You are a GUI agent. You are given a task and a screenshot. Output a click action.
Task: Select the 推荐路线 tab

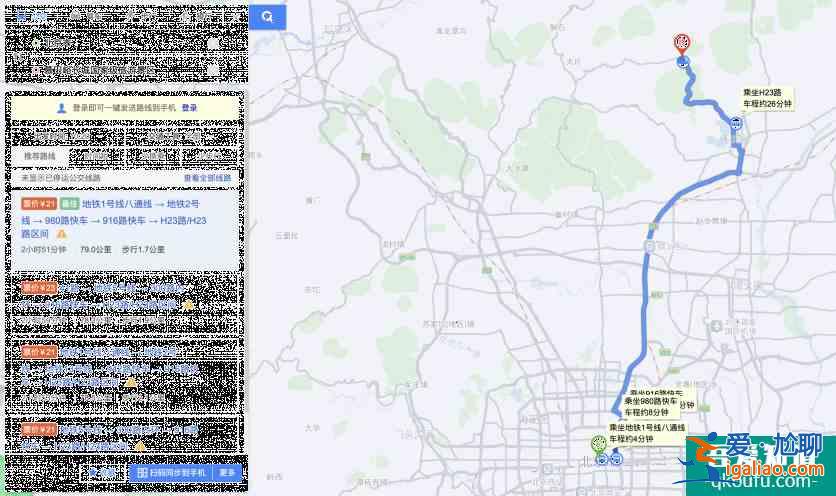point(40,157)
